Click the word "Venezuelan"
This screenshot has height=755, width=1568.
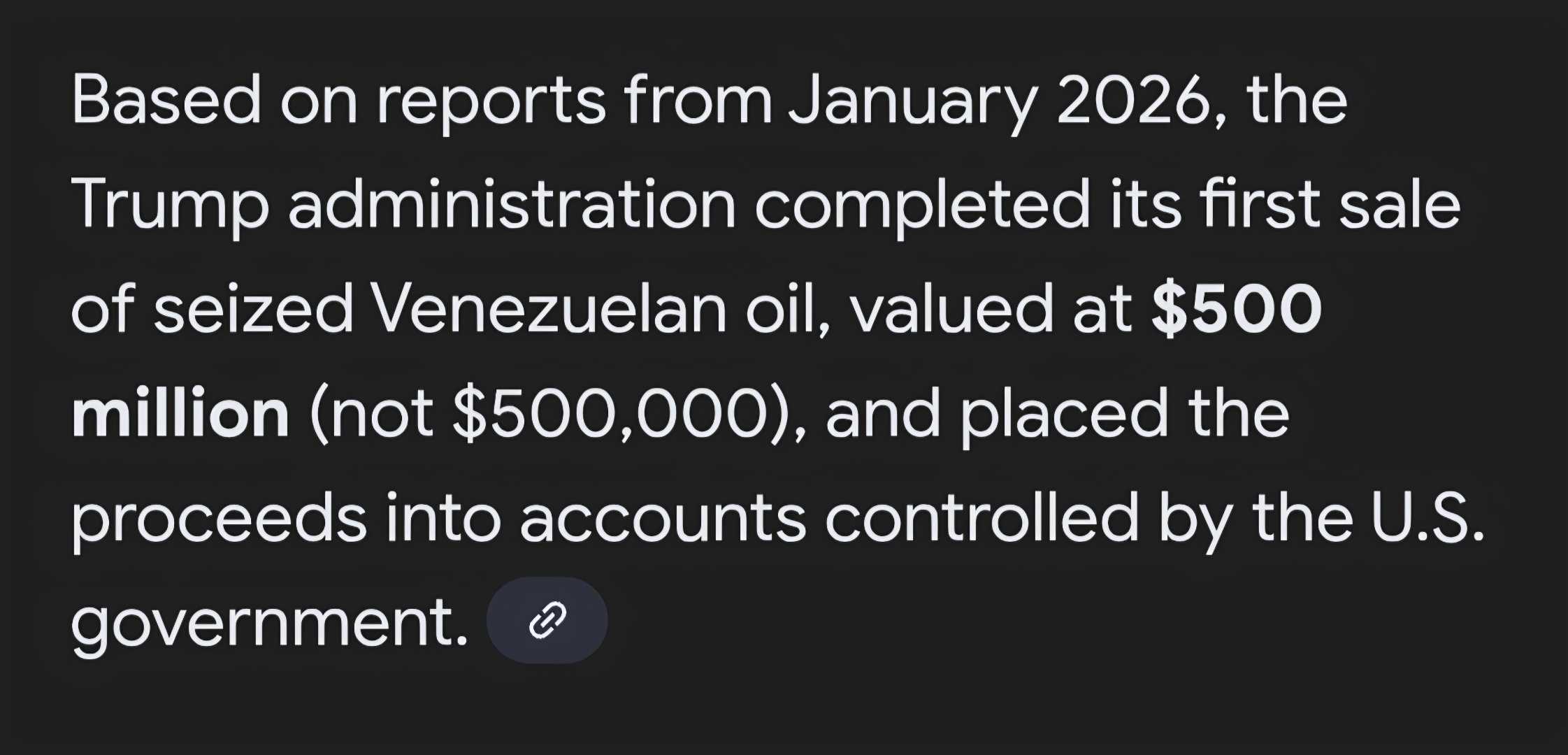(548, 308)
